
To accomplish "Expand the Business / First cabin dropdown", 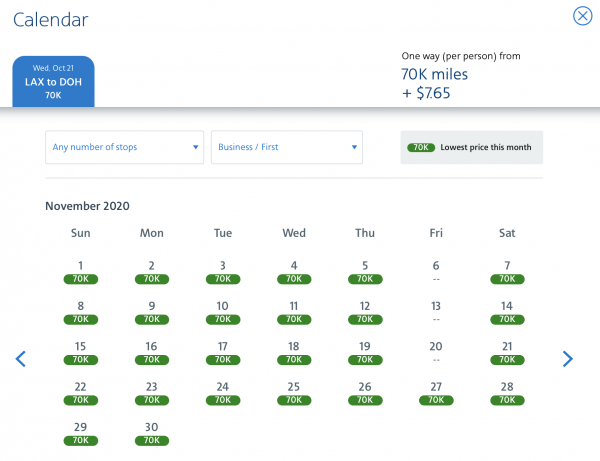I will click(286, 147).
